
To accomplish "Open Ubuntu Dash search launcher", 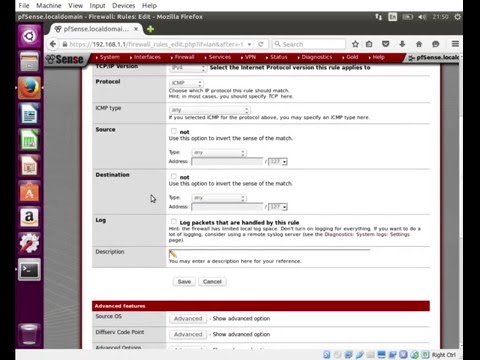I will [x=29, y=36].
